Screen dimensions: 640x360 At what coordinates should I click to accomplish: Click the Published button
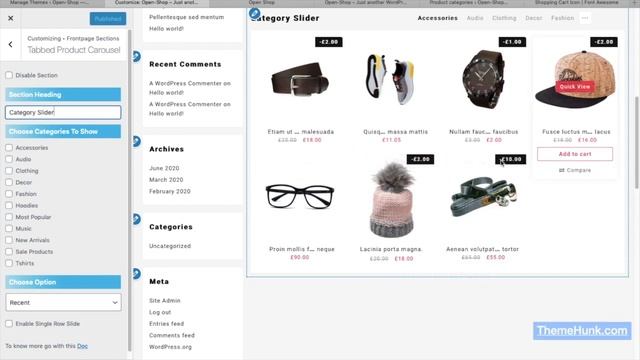pyautogui.click(x=108, y=19)
